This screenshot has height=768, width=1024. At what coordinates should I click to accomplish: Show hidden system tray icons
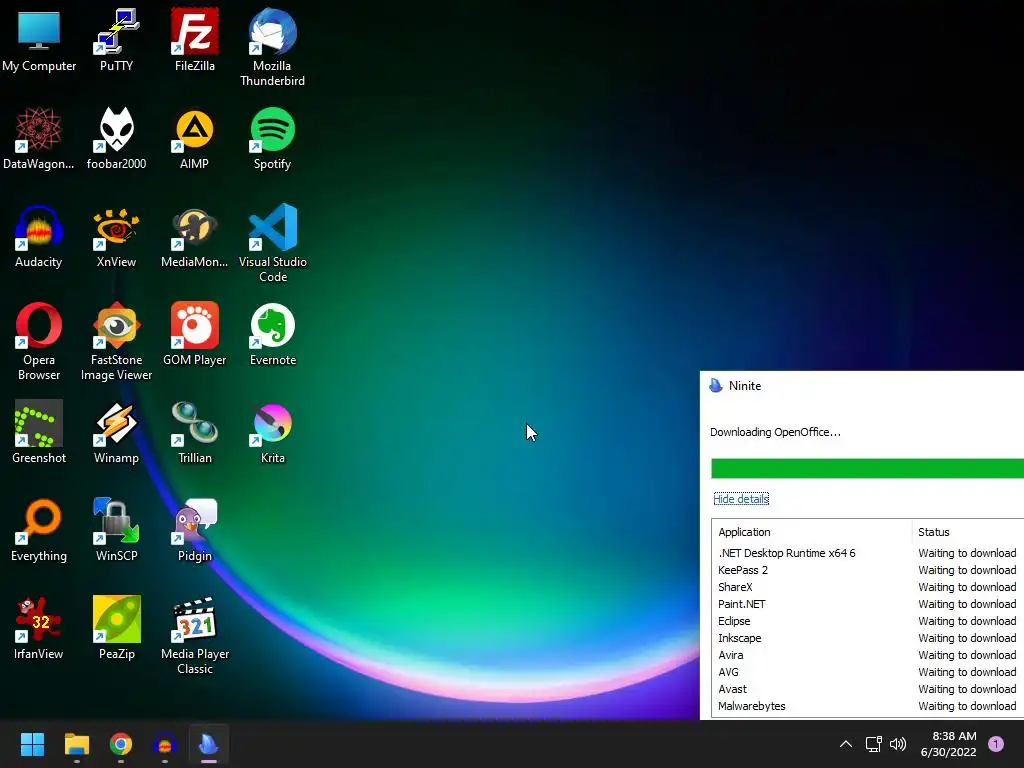(x=846, y=744)
